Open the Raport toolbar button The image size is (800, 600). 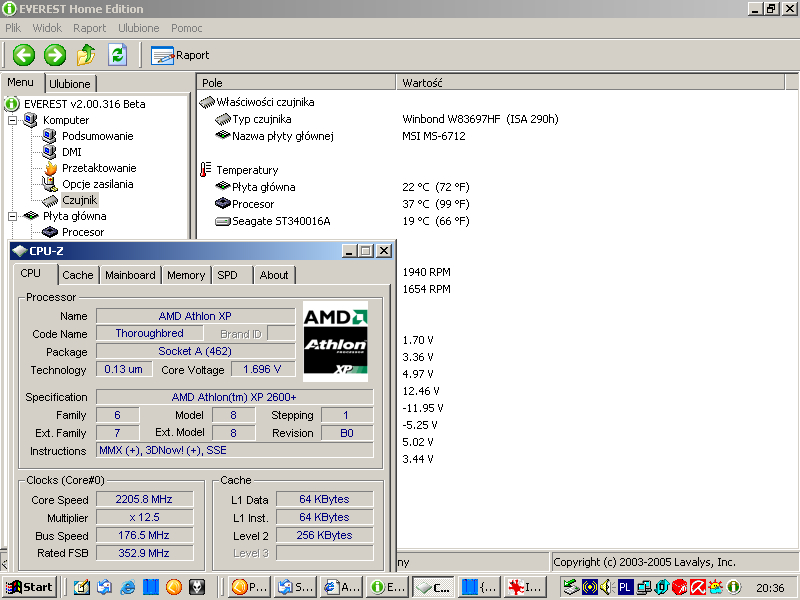pos(180,55)
